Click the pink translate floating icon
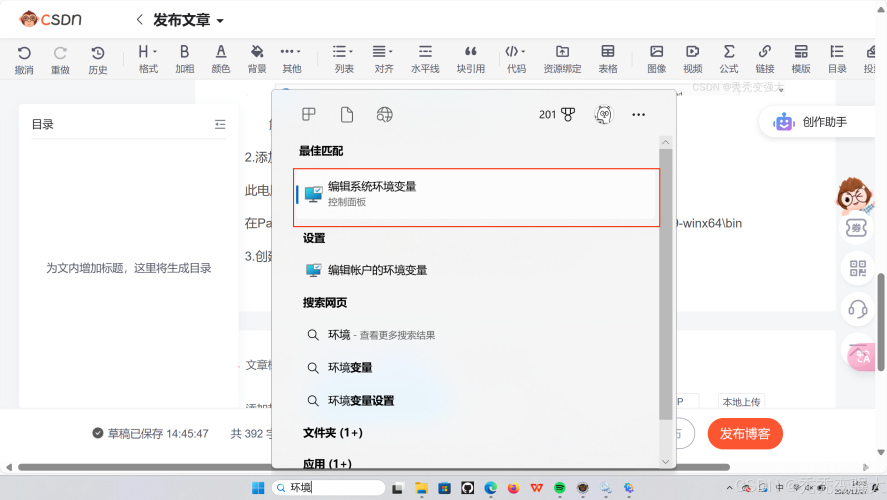The image size is (887, 500). click(x=862, y=357)
